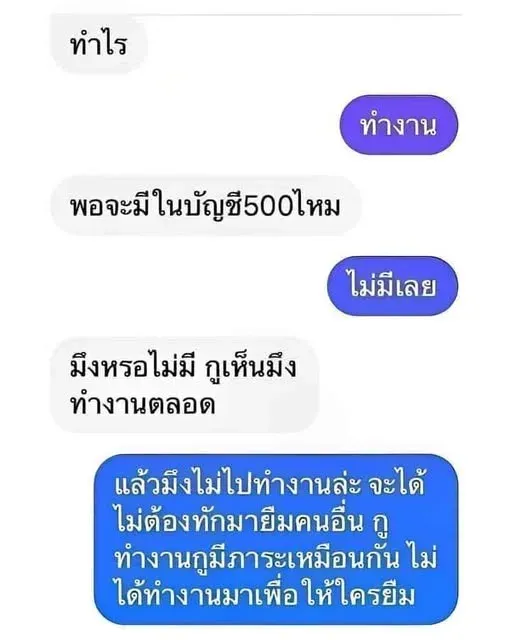This screenshot has width=511, height=640.
Task: Click the word 'ไหม' after 500
Action: tap(318, 206)
